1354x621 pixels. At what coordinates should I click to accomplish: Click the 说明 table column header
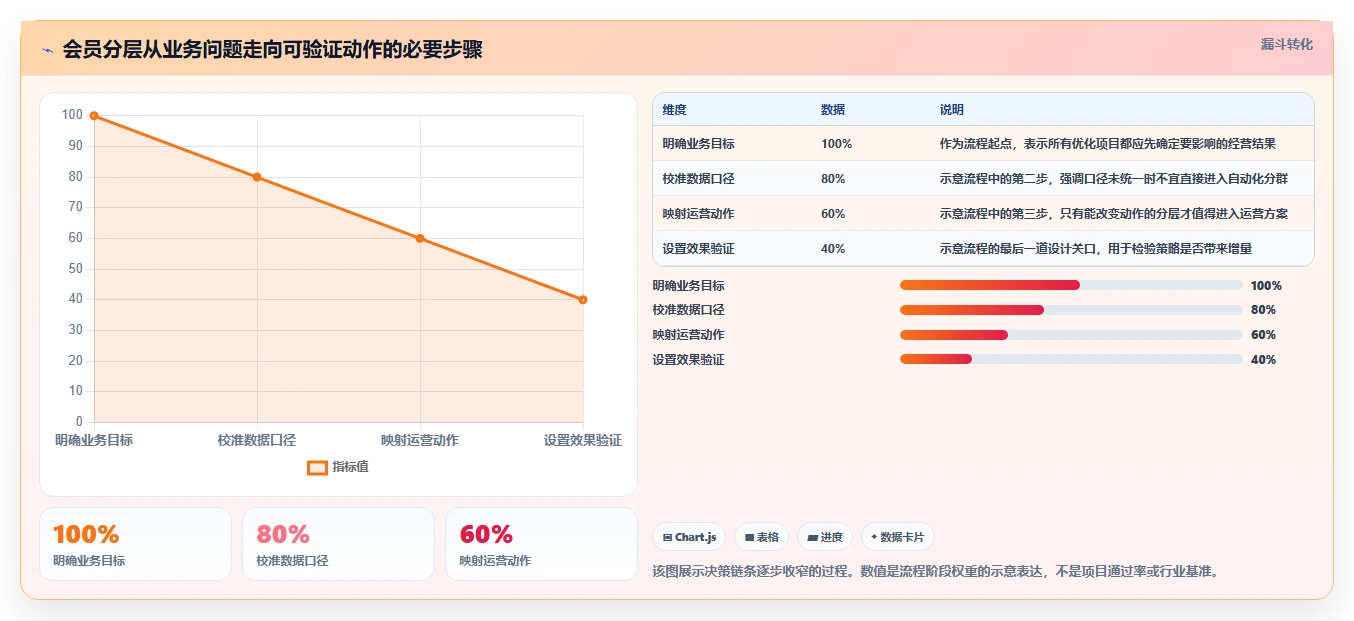[x=952, y=109]
